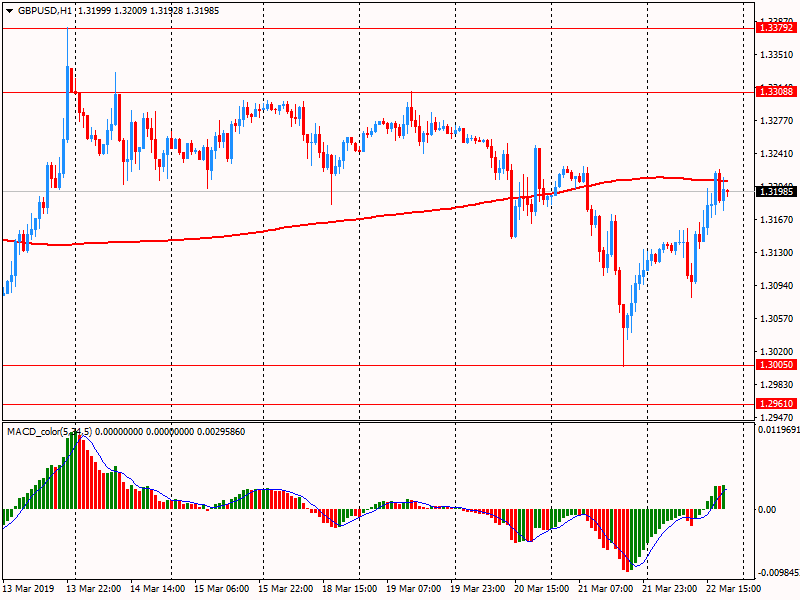Click the 1.31300 price scale value
Image resolution: width=800 pixels, height=600 pixels.
(x=777, y=253)
